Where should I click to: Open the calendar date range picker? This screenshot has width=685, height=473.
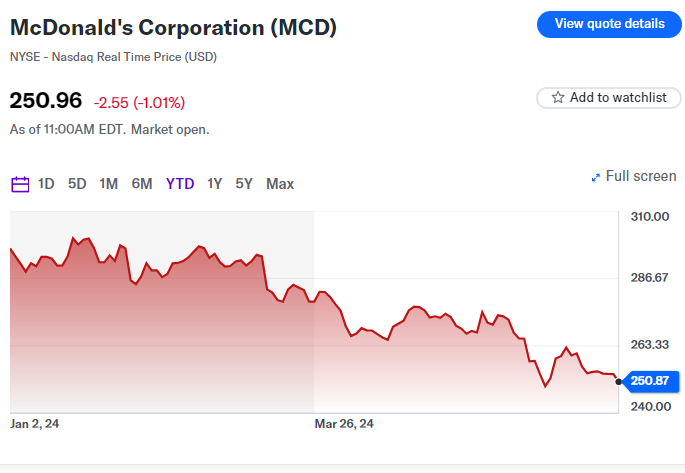(20, 184)
